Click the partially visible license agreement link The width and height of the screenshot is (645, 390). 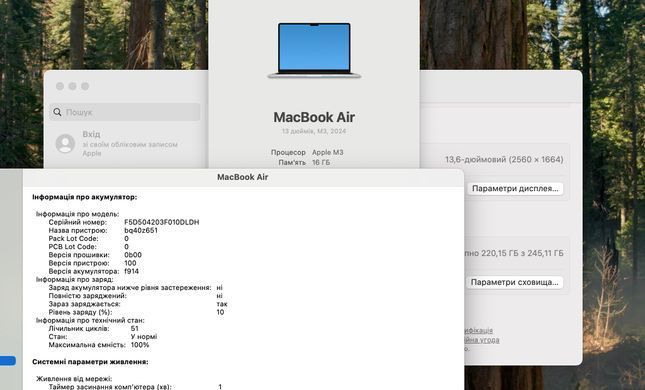pyautogui.click(x=482, y=340)
